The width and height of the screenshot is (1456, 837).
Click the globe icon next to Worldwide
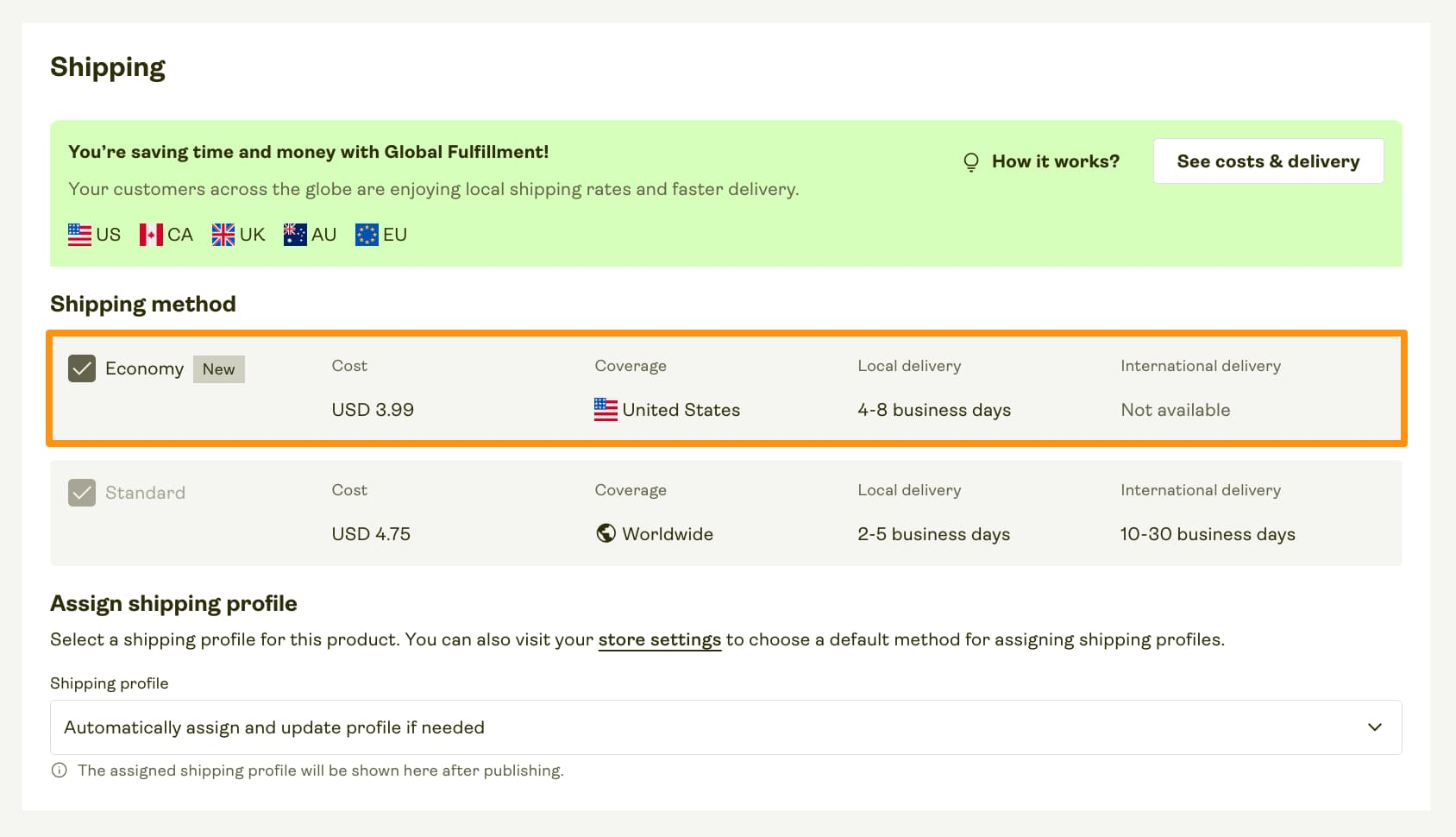click(x=606, y=533)
